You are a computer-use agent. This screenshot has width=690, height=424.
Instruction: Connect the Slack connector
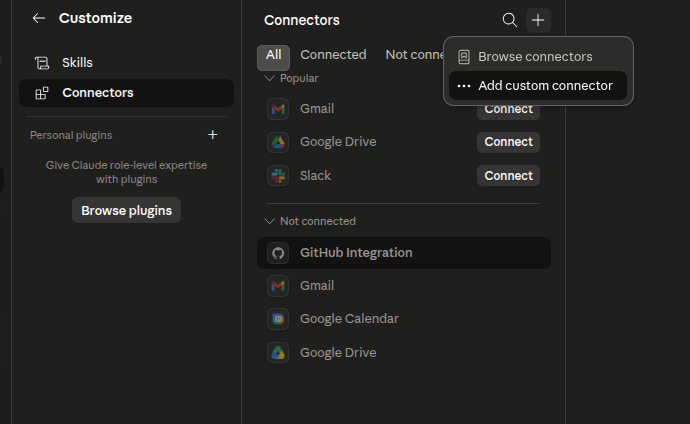pos(508,175)
